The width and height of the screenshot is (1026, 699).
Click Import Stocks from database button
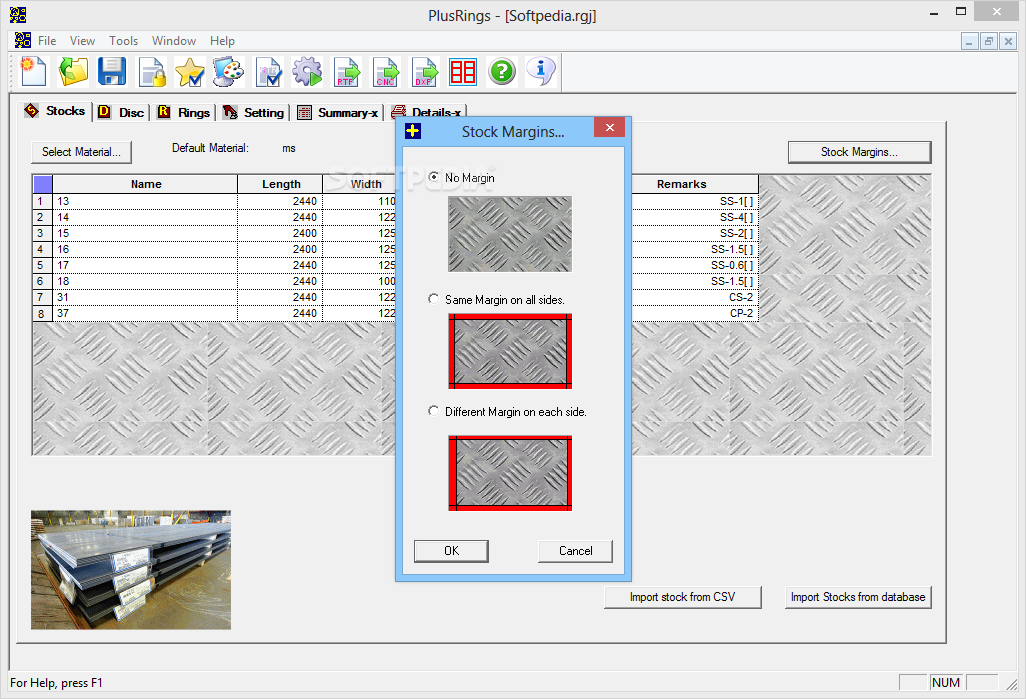pos(858,597)
